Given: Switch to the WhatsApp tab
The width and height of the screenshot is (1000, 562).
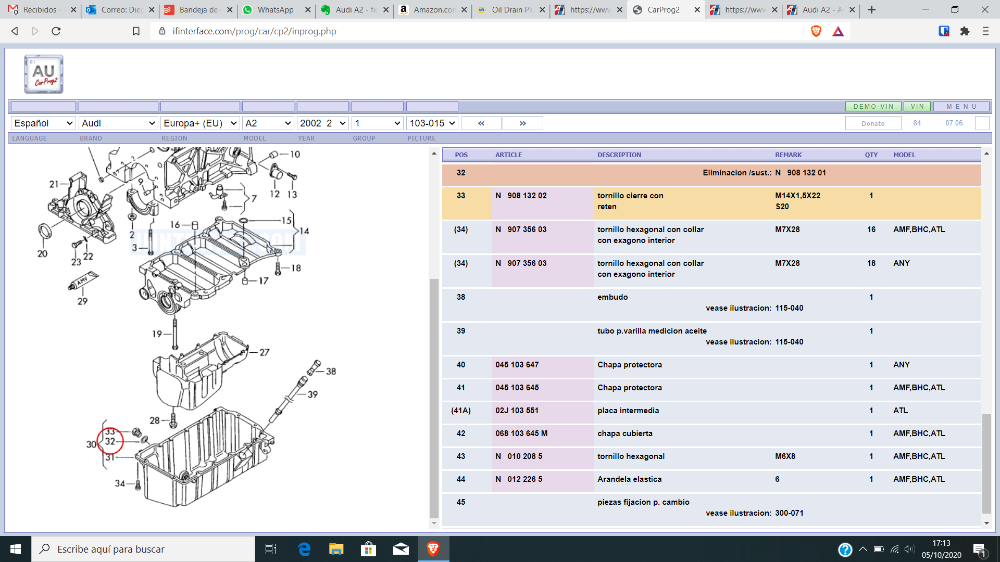Looking at the screenshot, I should click(x=275, y=10).
